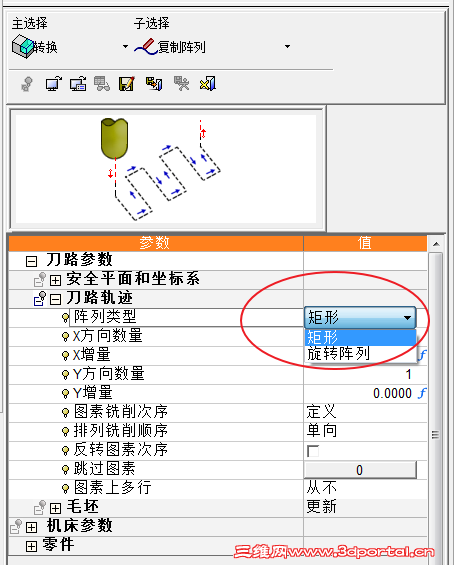Screen dimensions: 454x565
Task: Click the Y增量 value 0.0000
Action: click(x=392, y=393)
